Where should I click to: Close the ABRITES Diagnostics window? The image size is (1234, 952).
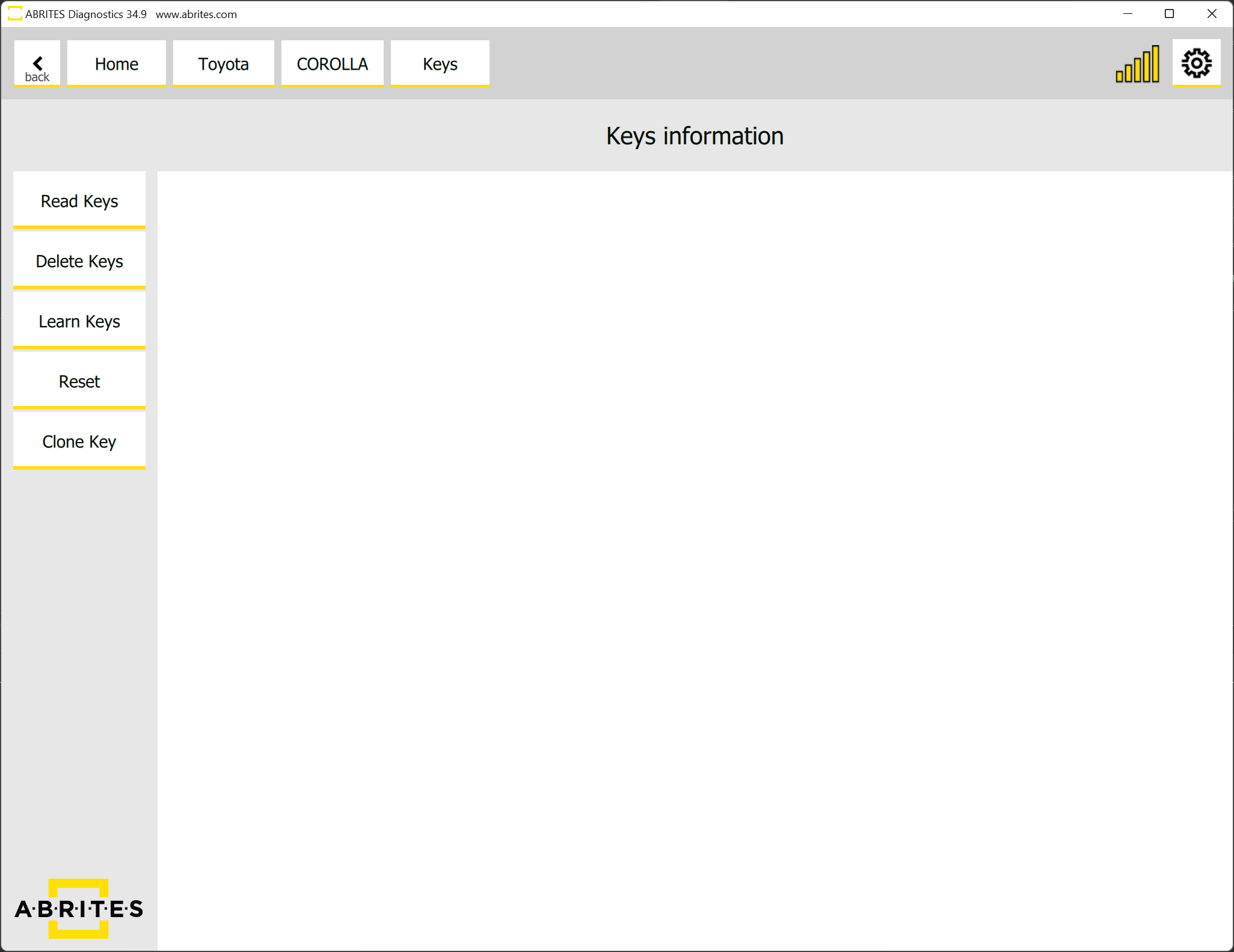tap(1212, 14)
